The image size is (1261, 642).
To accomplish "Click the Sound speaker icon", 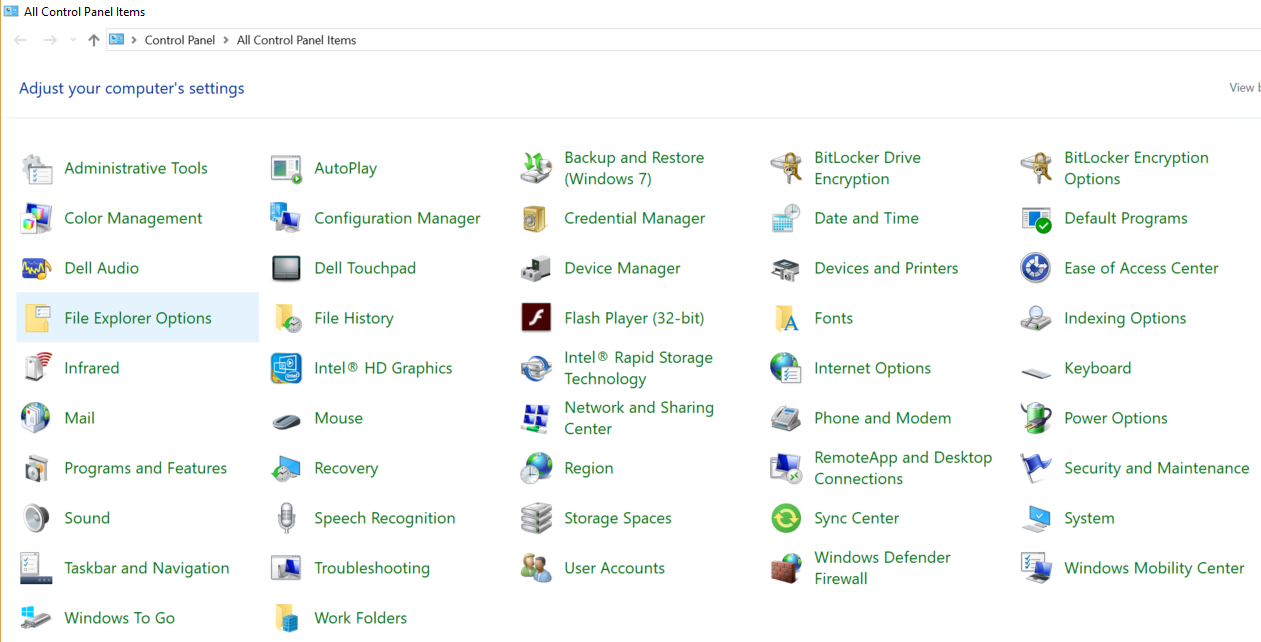I will pyautogui.click(x=37, y=519).
